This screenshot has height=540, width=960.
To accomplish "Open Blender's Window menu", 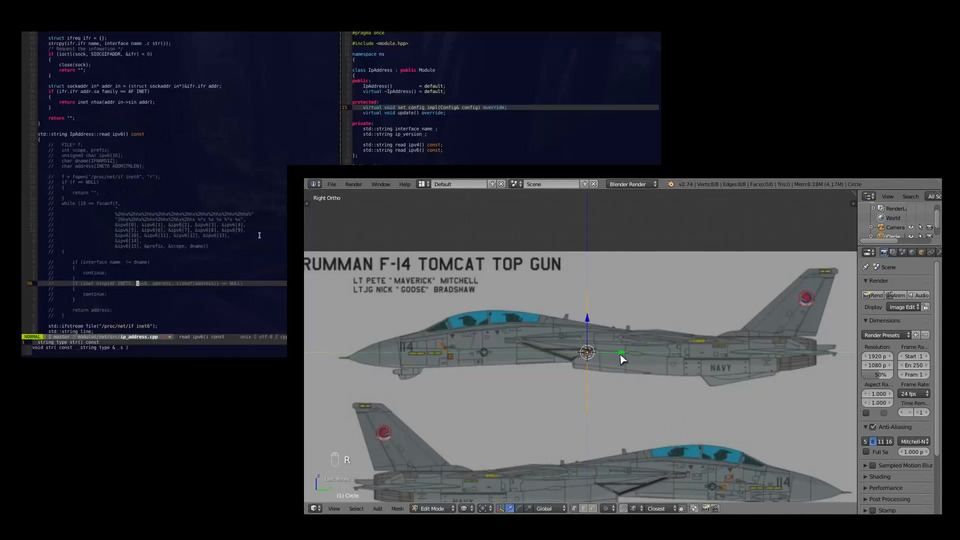I will point(380,184).
